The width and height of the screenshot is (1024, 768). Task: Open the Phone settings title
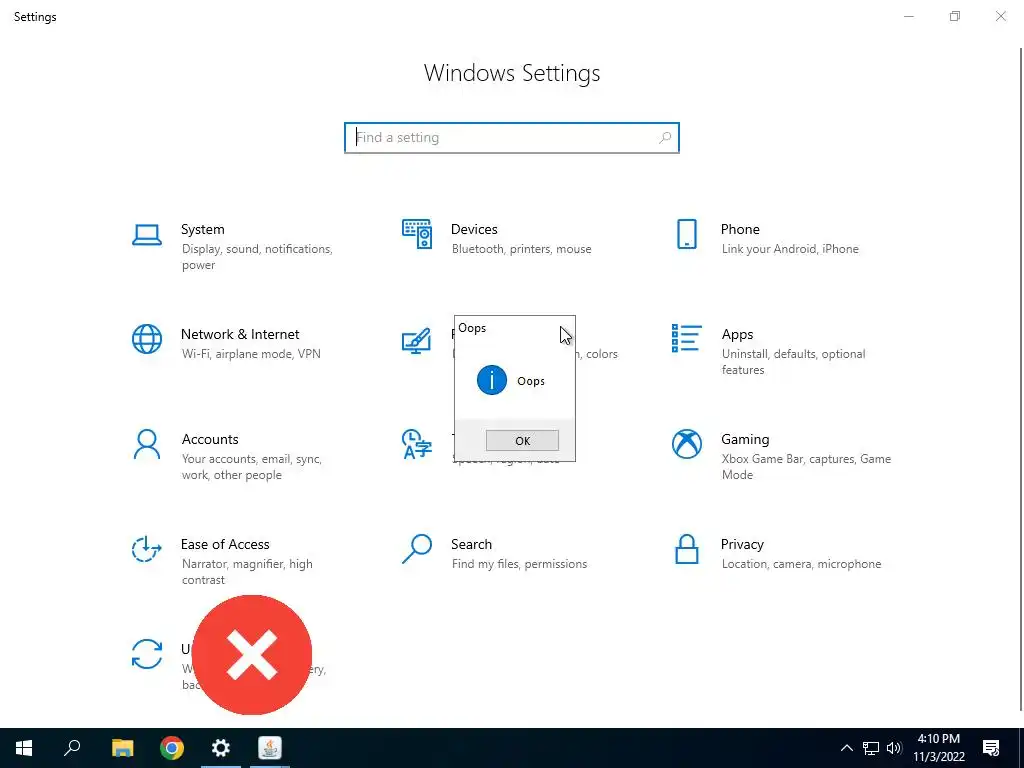(740, 229)
